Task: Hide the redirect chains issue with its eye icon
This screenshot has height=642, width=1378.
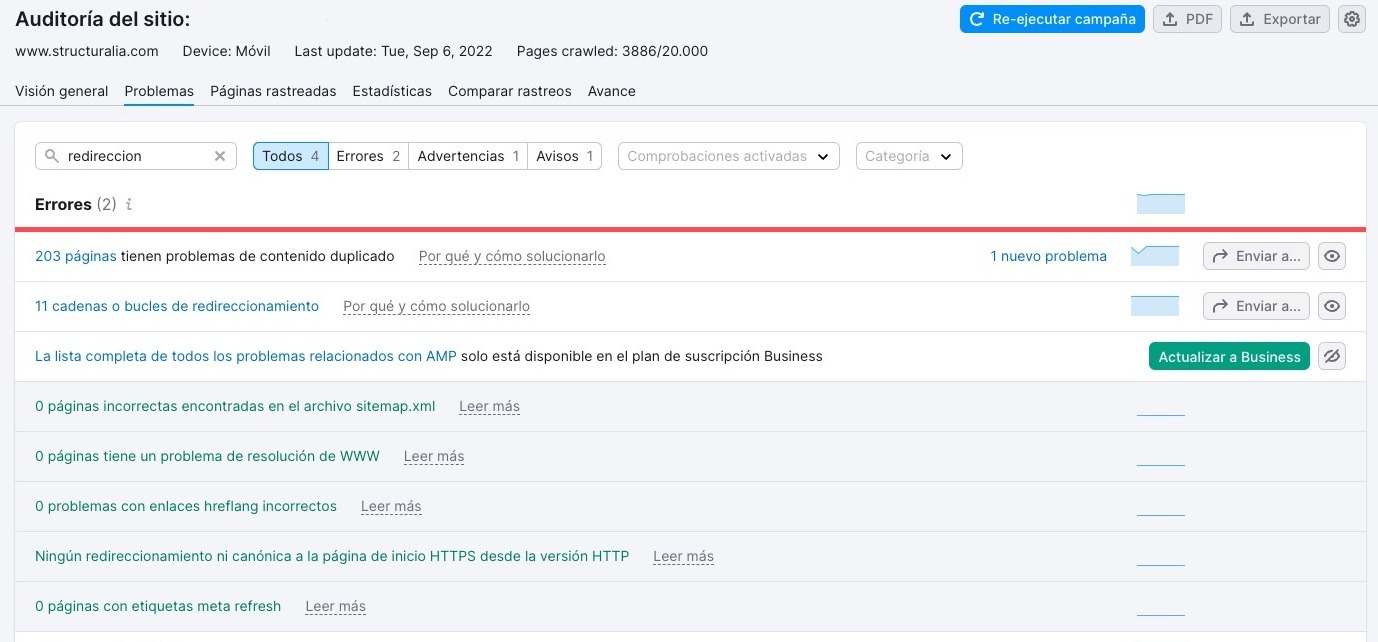Action: pyautogui.click(x=1331, y=306)
